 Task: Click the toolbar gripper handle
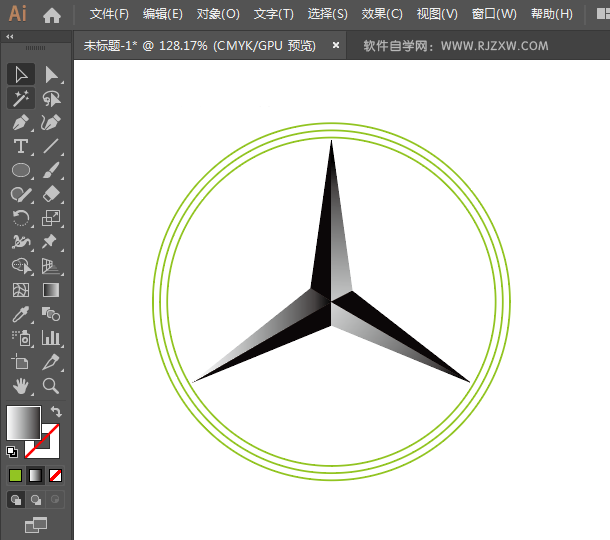coord(35,48)
